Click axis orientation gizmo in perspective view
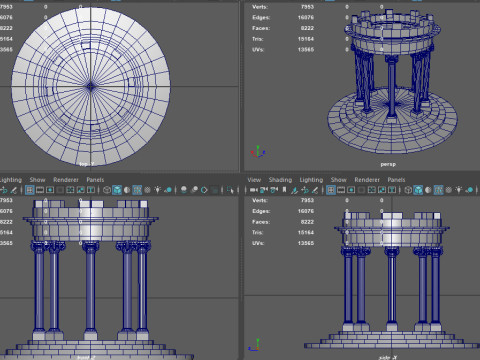Viewport: 480px width, 360px height. (258, 152)
